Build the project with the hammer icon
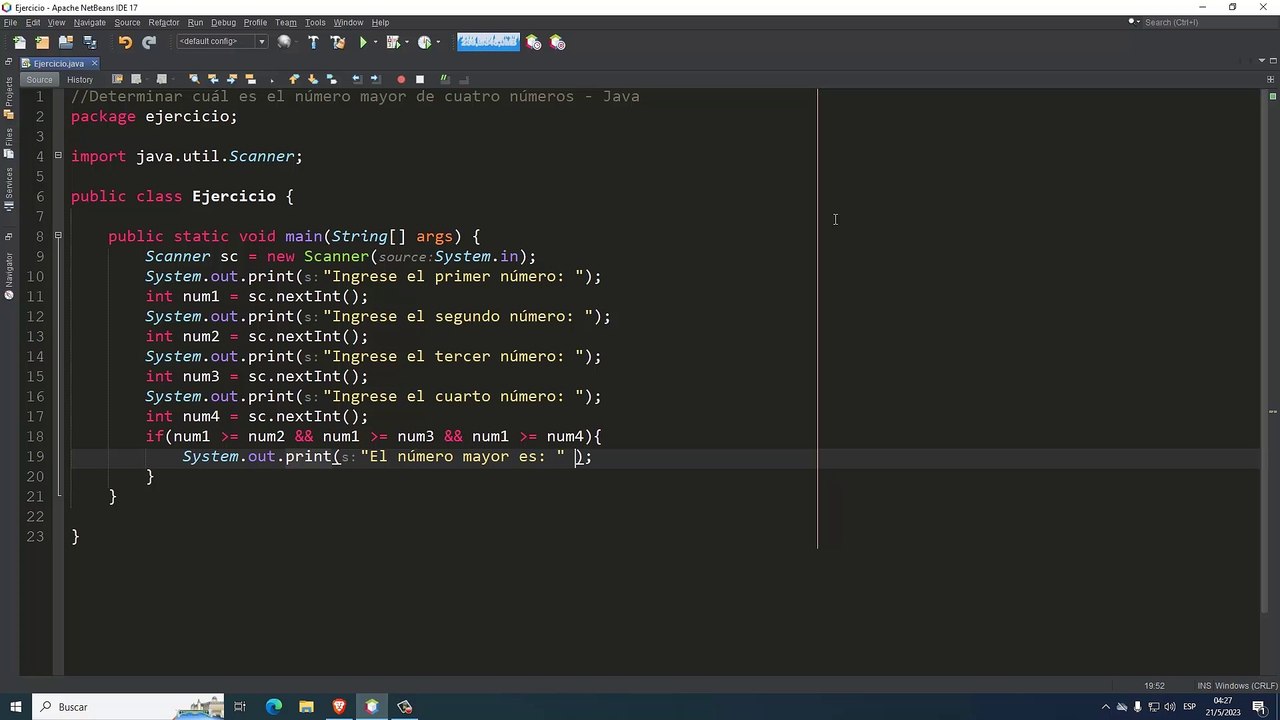The width and height of the screenshot is (1280, 720). point(313,42)
